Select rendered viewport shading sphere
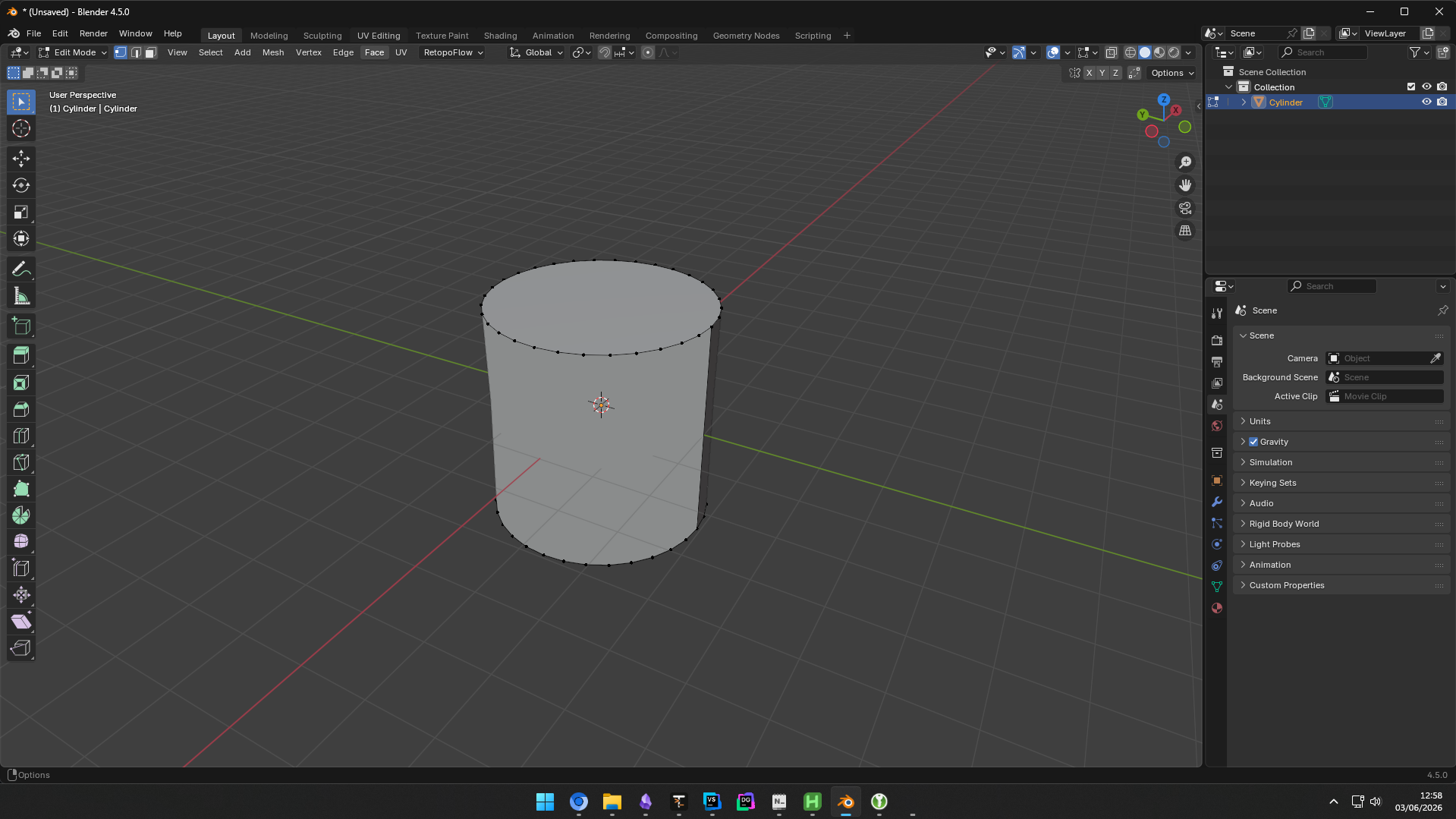The height and width of the screenshot is (819, 1456). [x=1174, y=52]
